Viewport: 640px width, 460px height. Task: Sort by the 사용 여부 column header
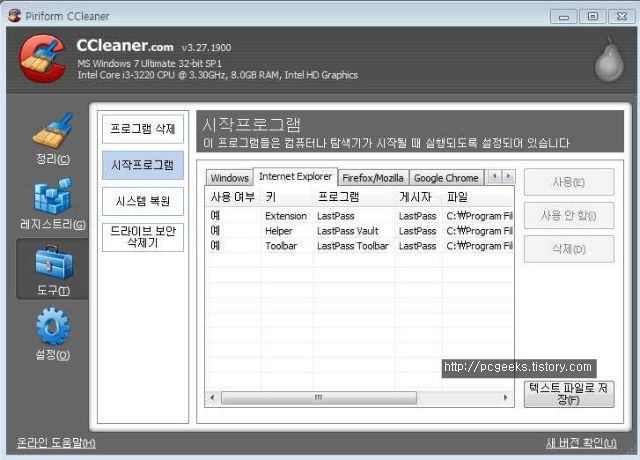(x=233, y=197)
